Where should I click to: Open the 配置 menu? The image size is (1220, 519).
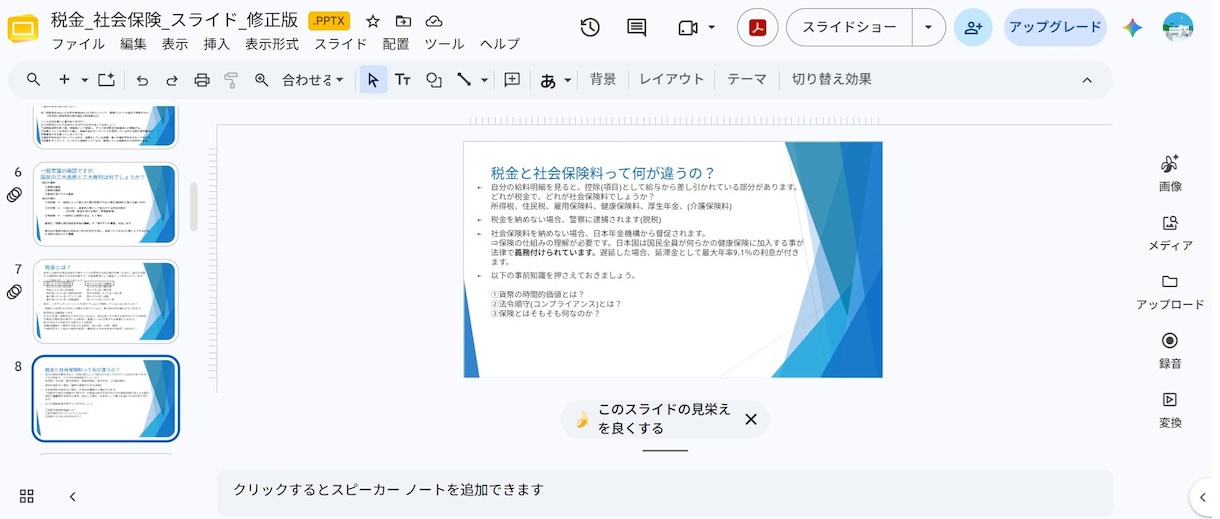[x=396, y=44]
